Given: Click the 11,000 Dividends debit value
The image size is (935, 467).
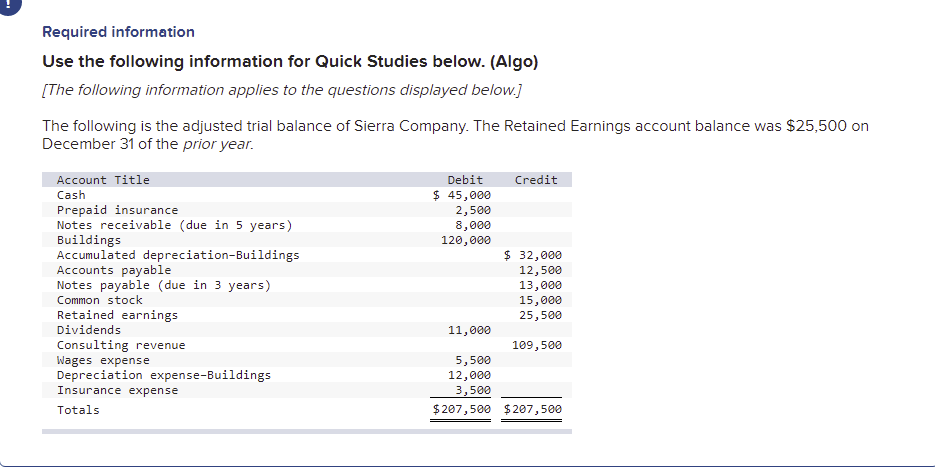Looking at the screenshot, I should point(469,330).
